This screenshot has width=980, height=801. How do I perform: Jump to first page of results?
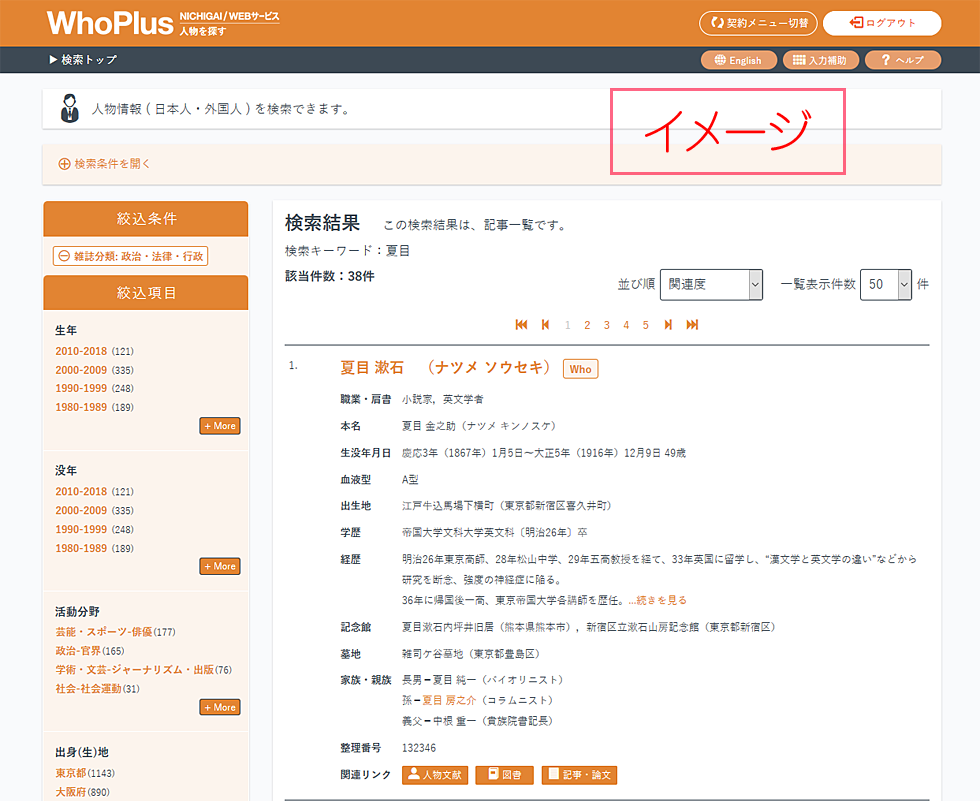(x=521, y=325)
